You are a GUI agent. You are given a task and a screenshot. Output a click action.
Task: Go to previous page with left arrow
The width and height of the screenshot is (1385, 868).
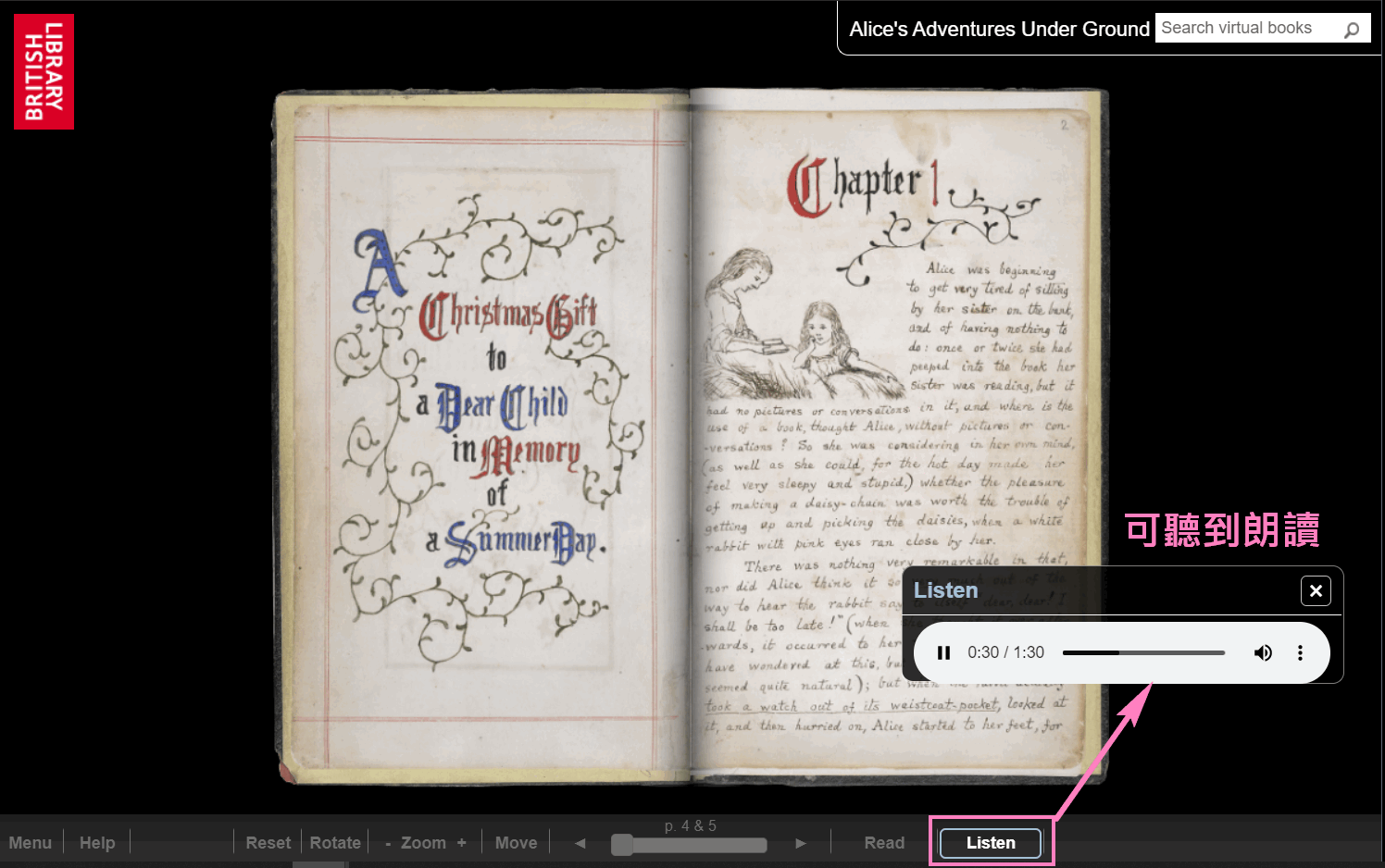[x=580, y=843]
